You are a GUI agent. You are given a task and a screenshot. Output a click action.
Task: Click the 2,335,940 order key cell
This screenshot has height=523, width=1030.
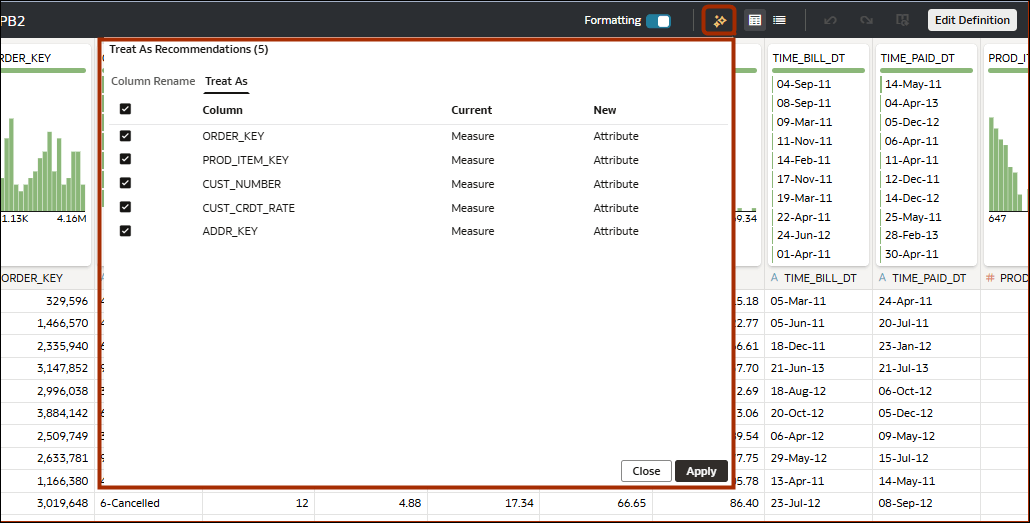(47, 346)
